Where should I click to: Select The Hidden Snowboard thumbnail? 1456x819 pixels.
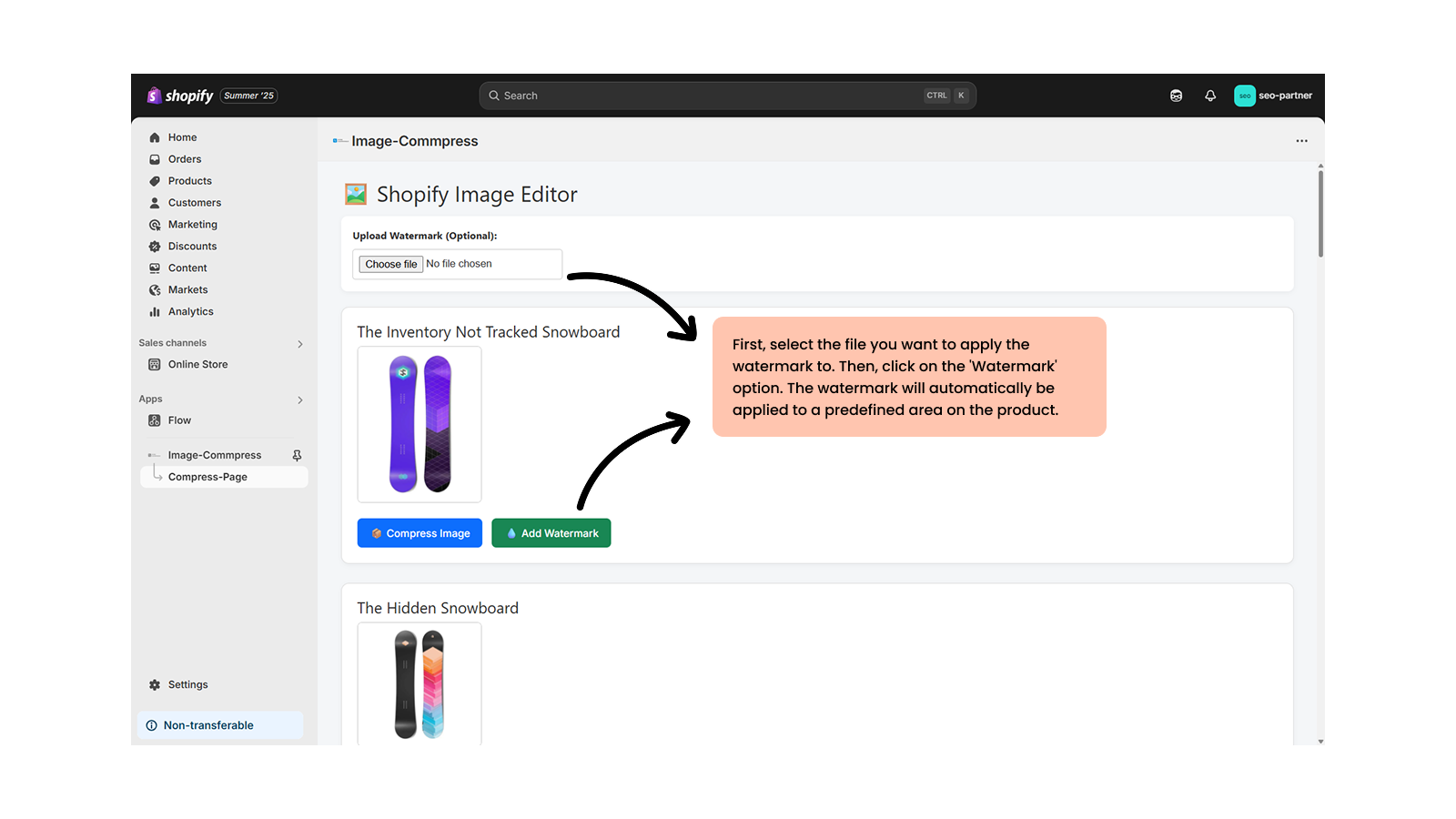(x=420, y=683)
